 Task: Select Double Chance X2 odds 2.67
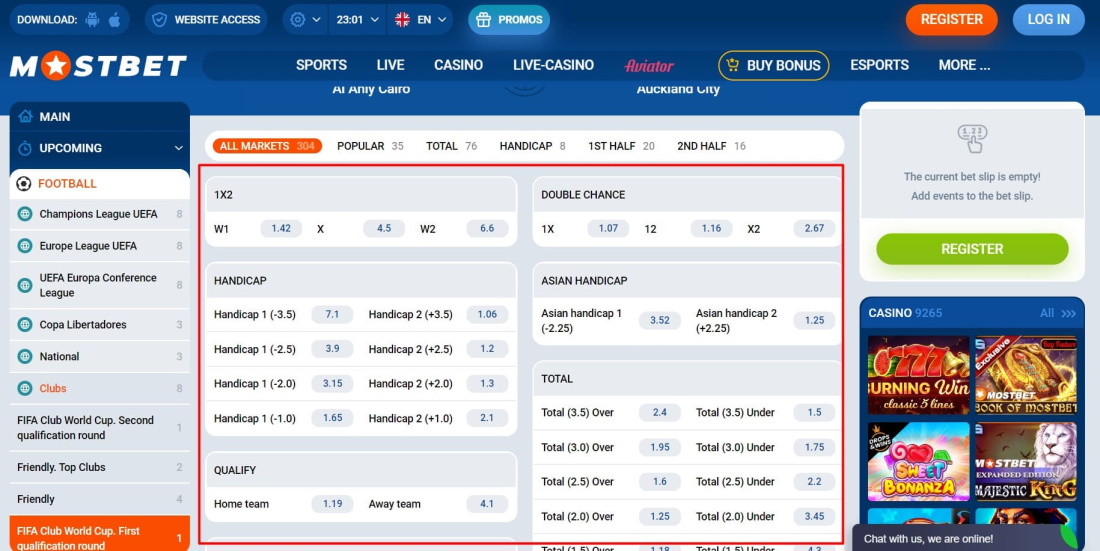click(x=814, y=229)
